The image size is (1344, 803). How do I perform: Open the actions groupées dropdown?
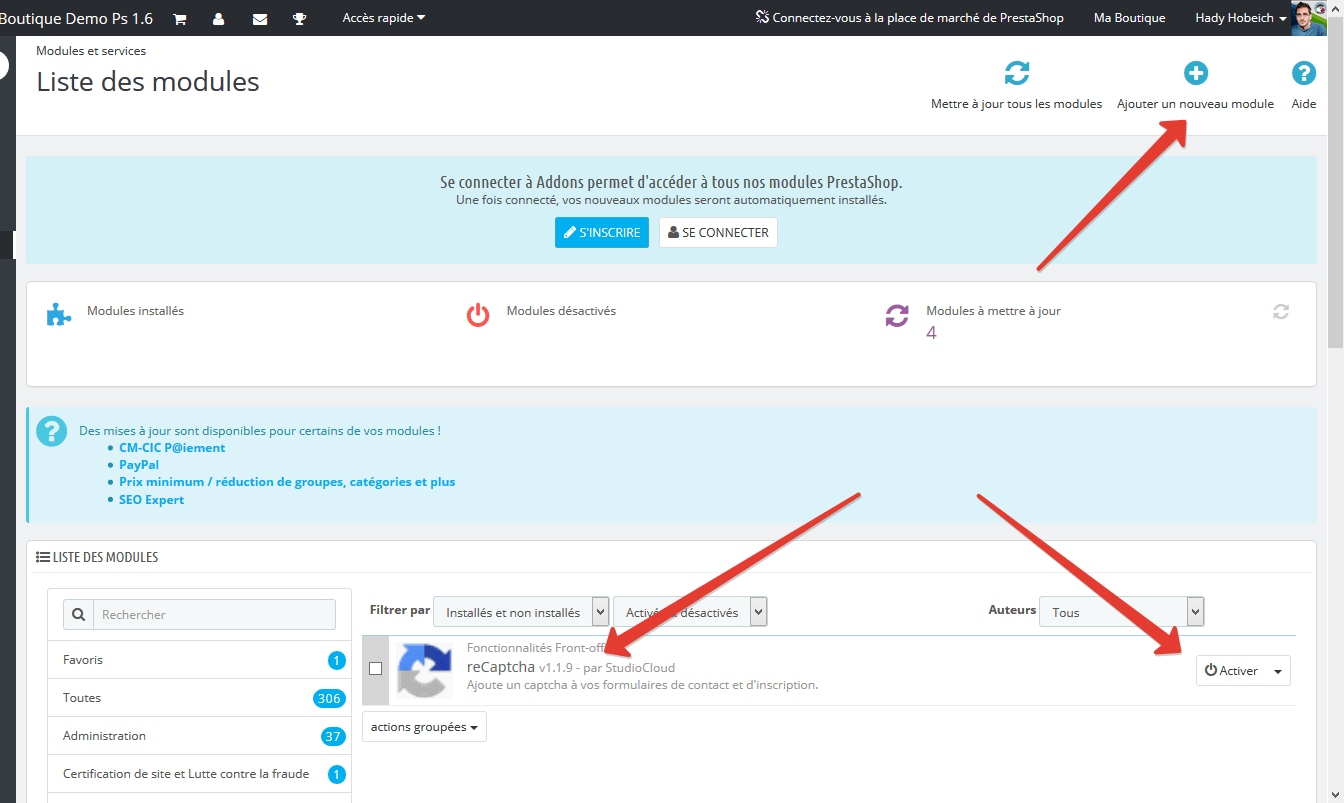click(x=424, y=727)
